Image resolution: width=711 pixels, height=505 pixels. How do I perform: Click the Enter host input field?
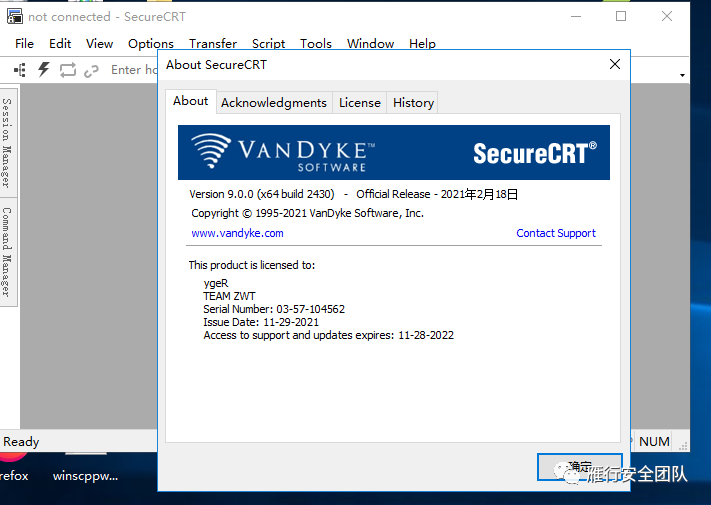click(x=134, y=70)
